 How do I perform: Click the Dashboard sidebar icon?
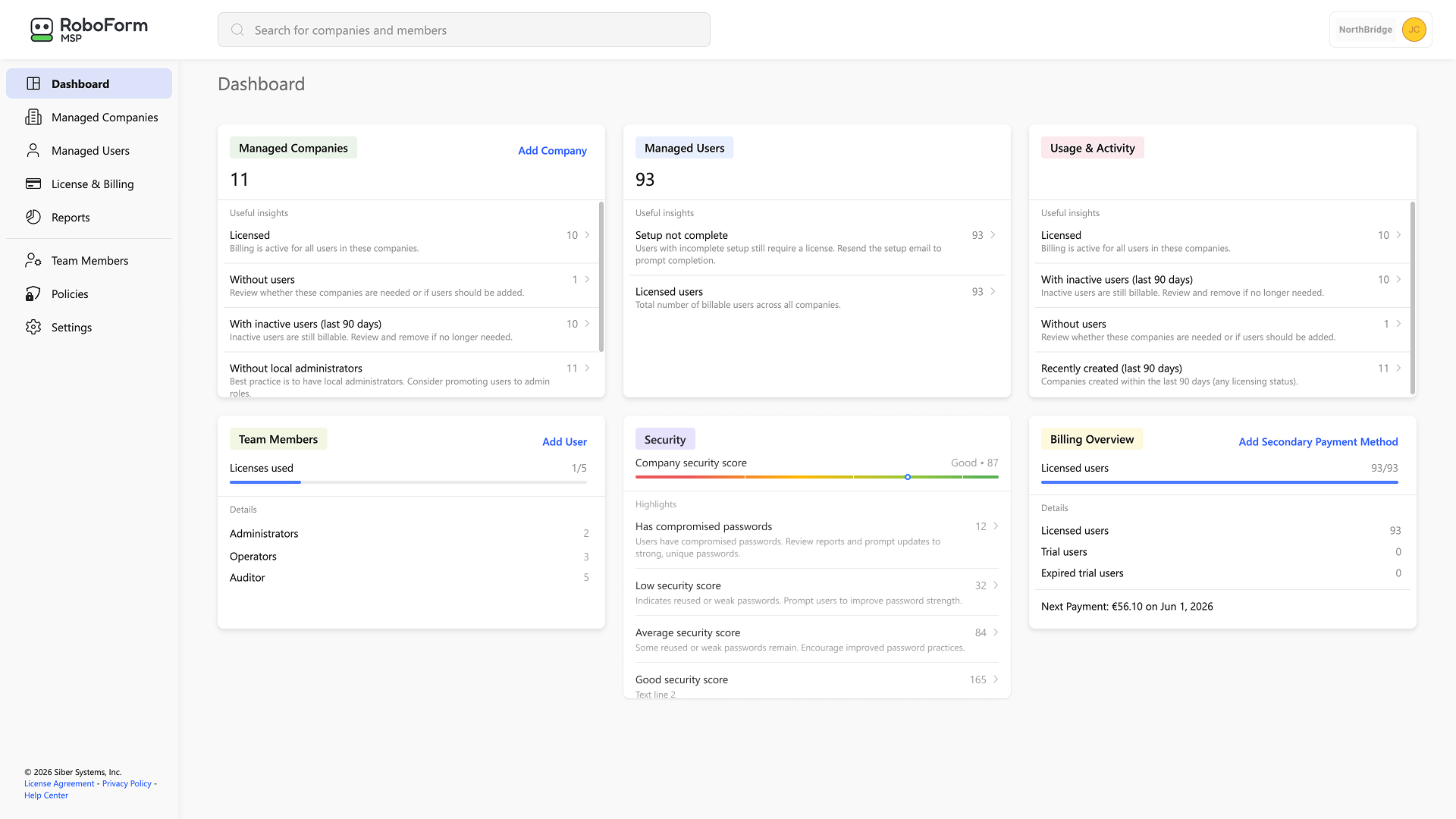[33, 83]
